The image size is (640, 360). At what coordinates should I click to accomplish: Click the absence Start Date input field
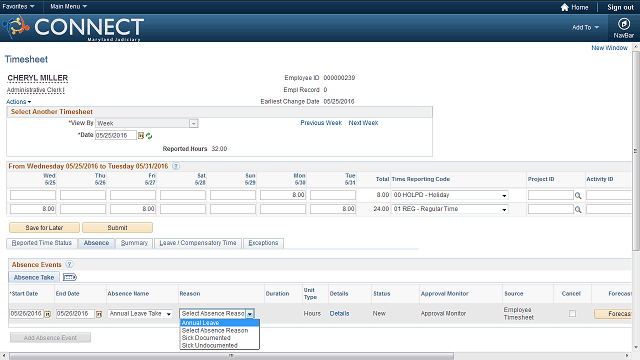coord(27,313)
